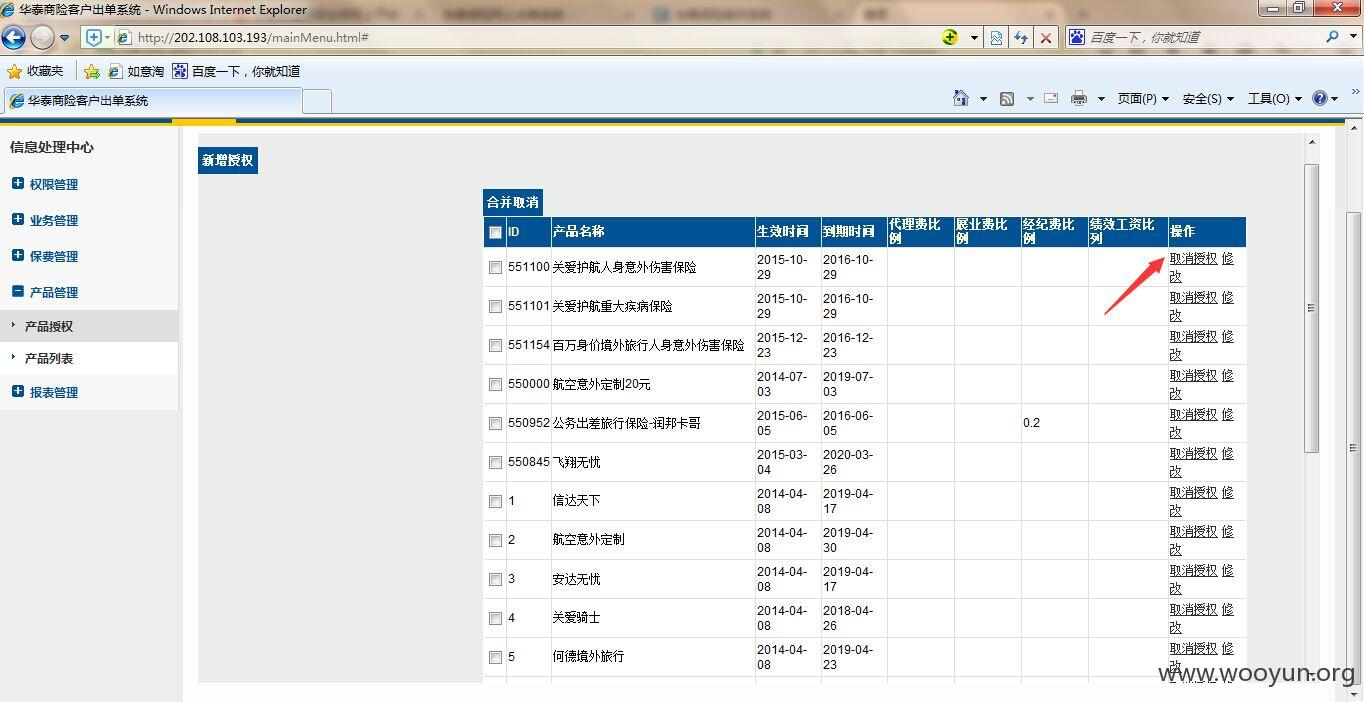This screenshot has width=1364, height=702.
Task: Open the 百度一下，你就知道 favorites link
Action: [236, 71]
